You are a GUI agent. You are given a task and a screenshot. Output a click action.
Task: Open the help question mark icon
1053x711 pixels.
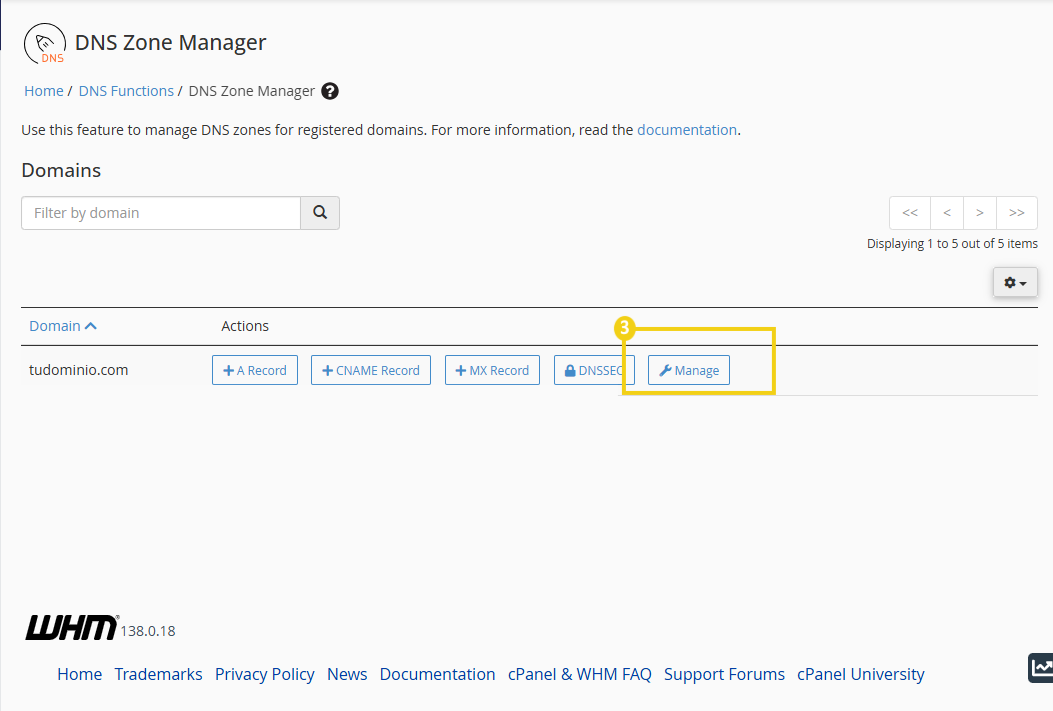330,91
